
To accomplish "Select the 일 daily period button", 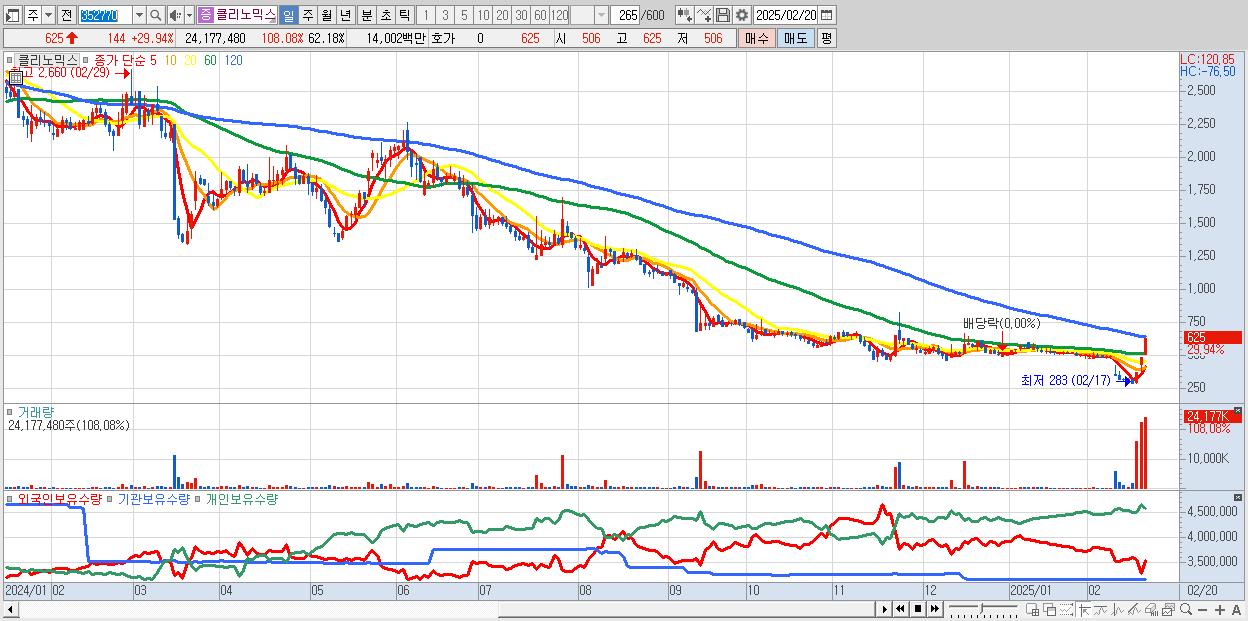I will (288, 15).
